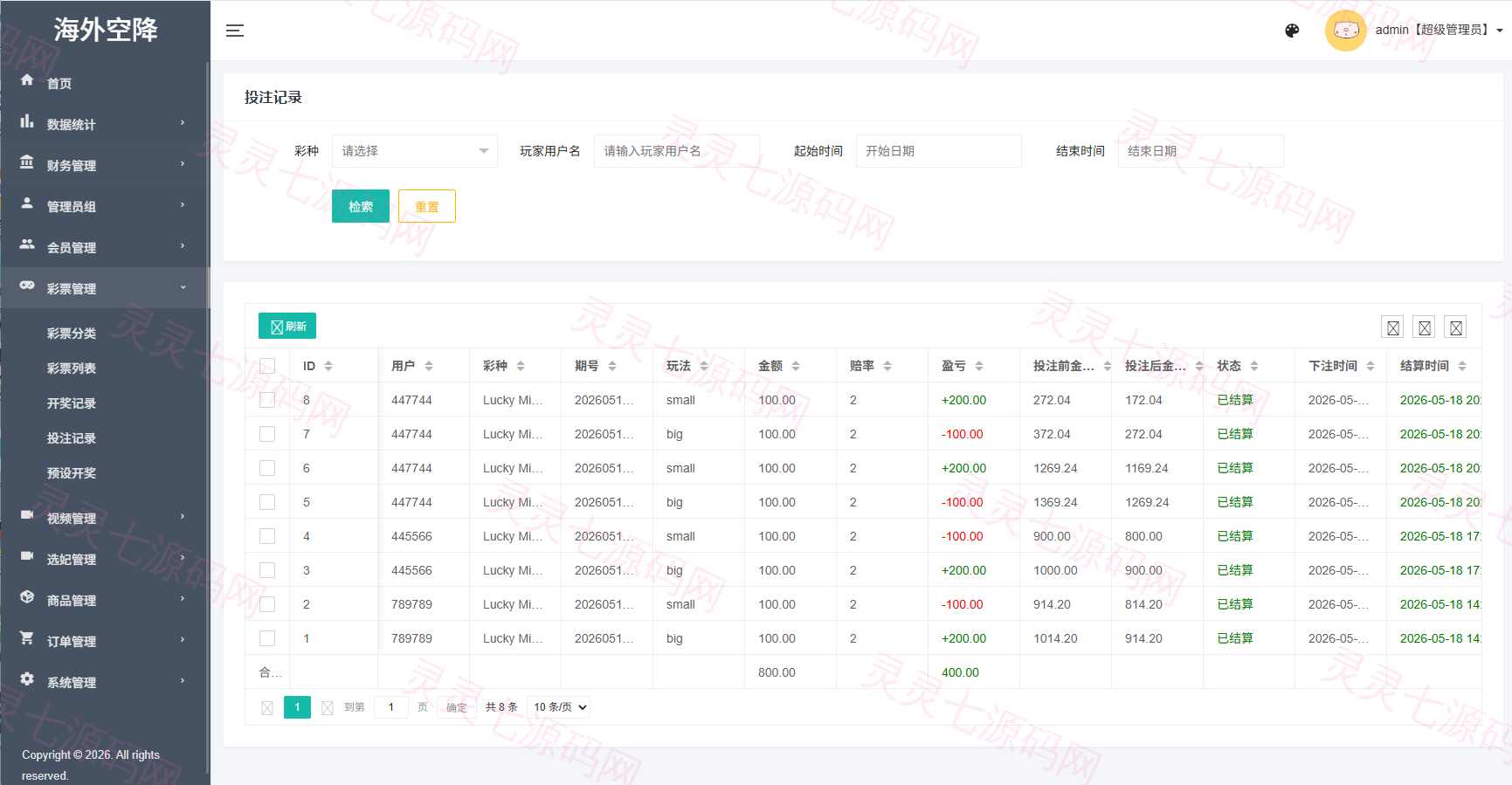
Task: Sort the table by ID column
Action: click(328, 366)
